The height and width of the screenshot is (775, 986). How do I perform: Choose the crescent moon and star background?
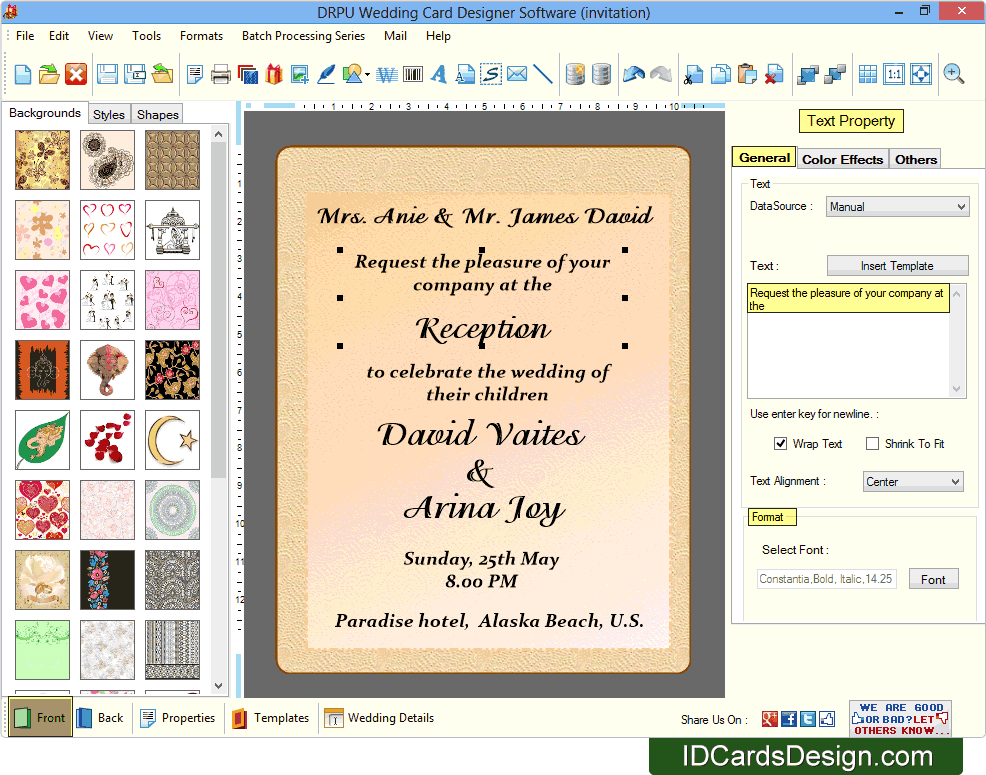click(172, 440)
